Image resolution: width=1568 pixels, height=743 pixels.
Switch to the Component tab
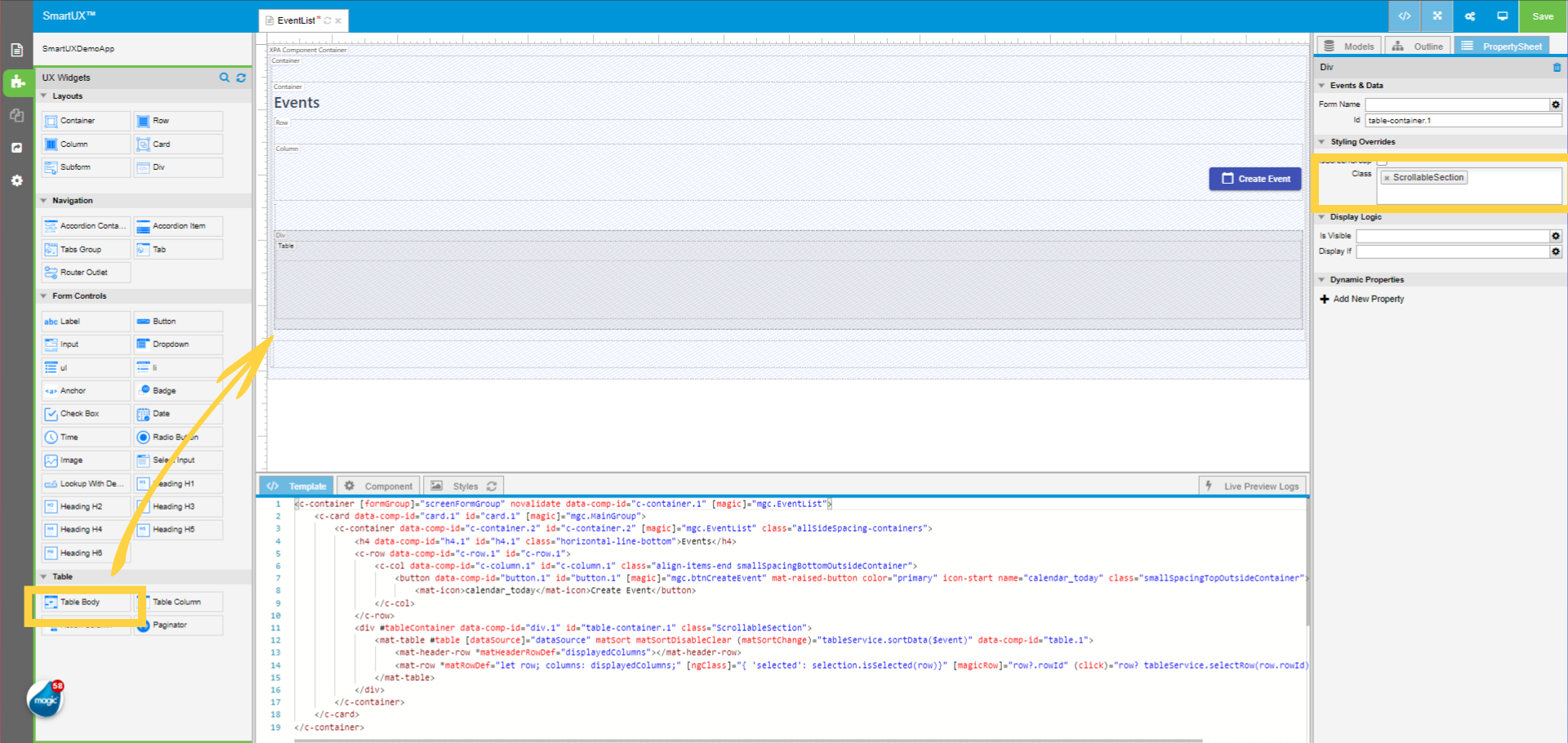pos(378,485)
